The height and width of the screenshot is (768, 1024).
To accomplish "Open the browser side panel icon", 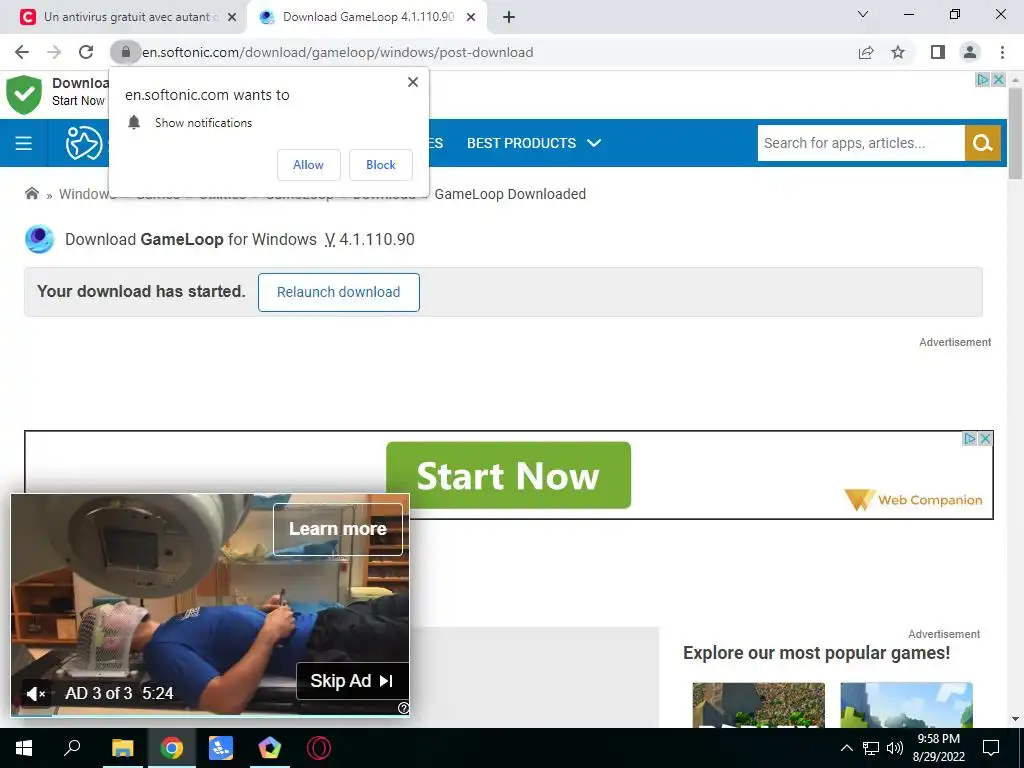I will point(938,52).
